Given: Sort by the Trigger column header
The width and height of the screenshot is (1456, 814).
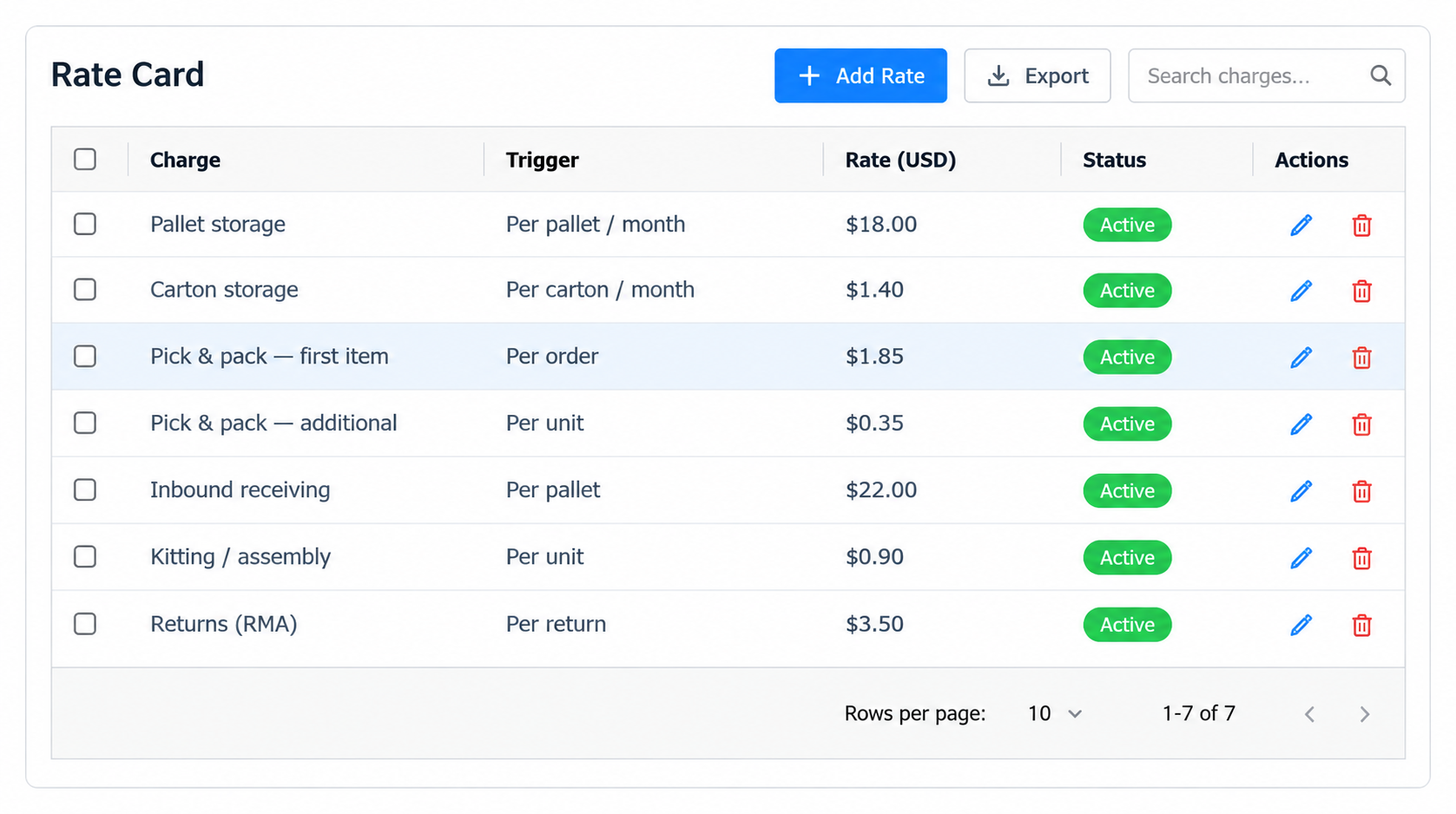Looking at the screenshot, I should pos(543,160).
